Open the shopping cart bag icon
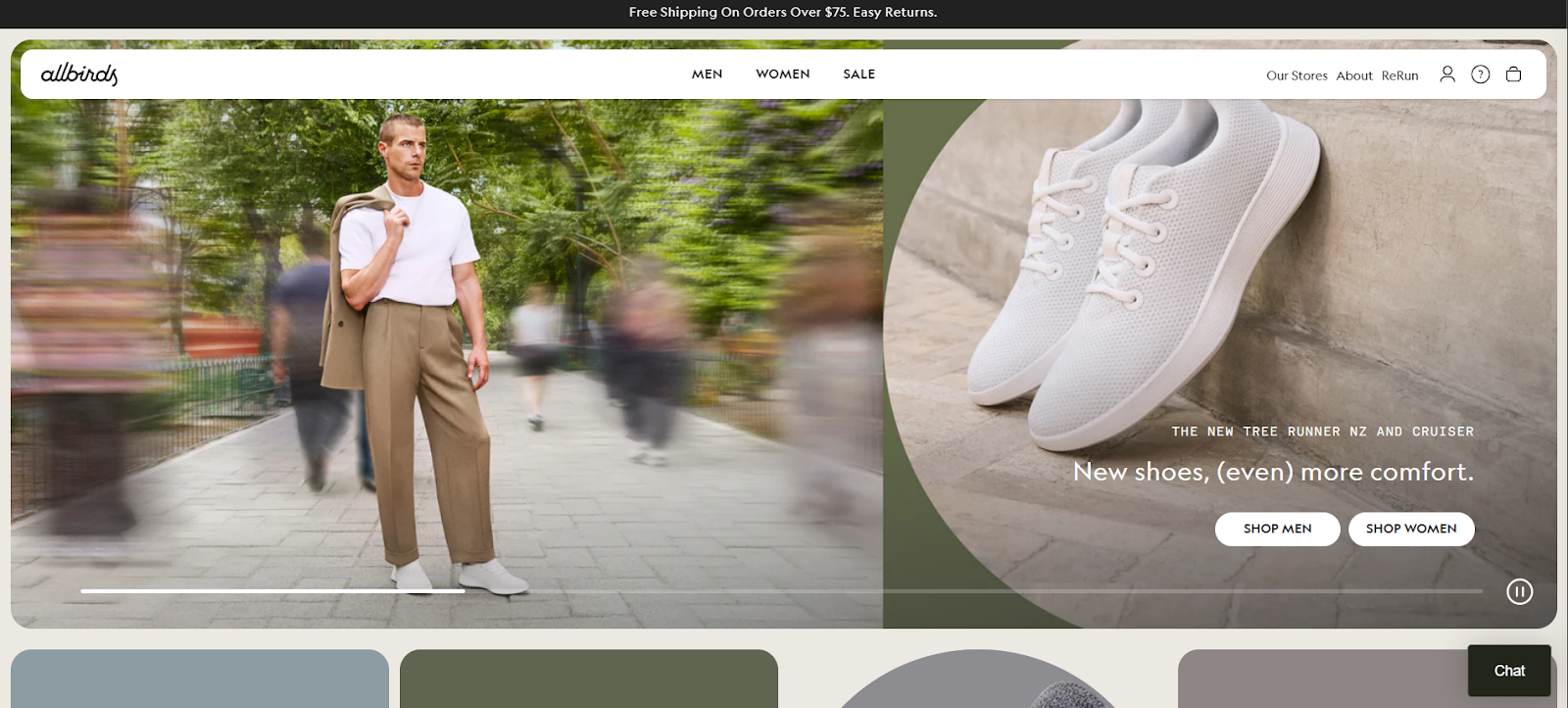The width and height of the screenshot is (1568, 708). (x=1513, y=75)
